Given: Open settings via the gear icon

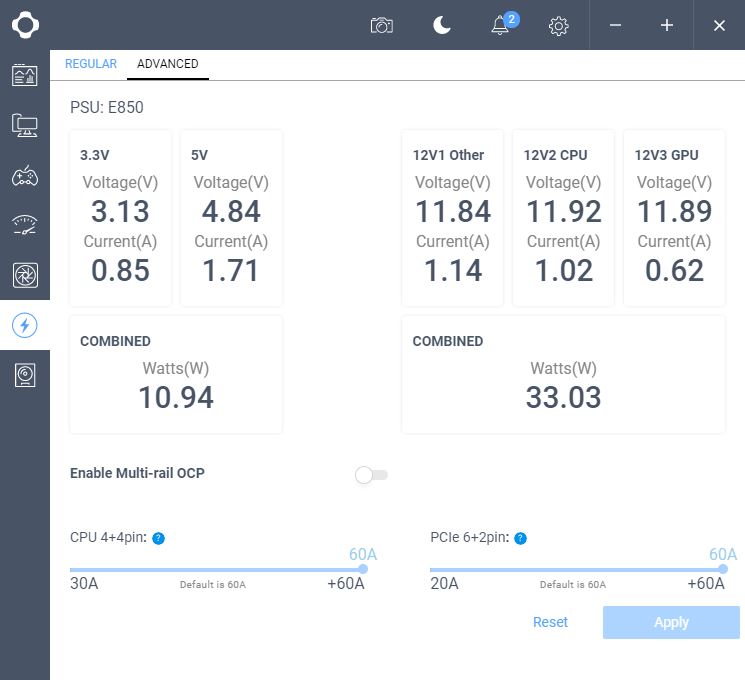Looking at the screenshot, I should coord(558,26).
